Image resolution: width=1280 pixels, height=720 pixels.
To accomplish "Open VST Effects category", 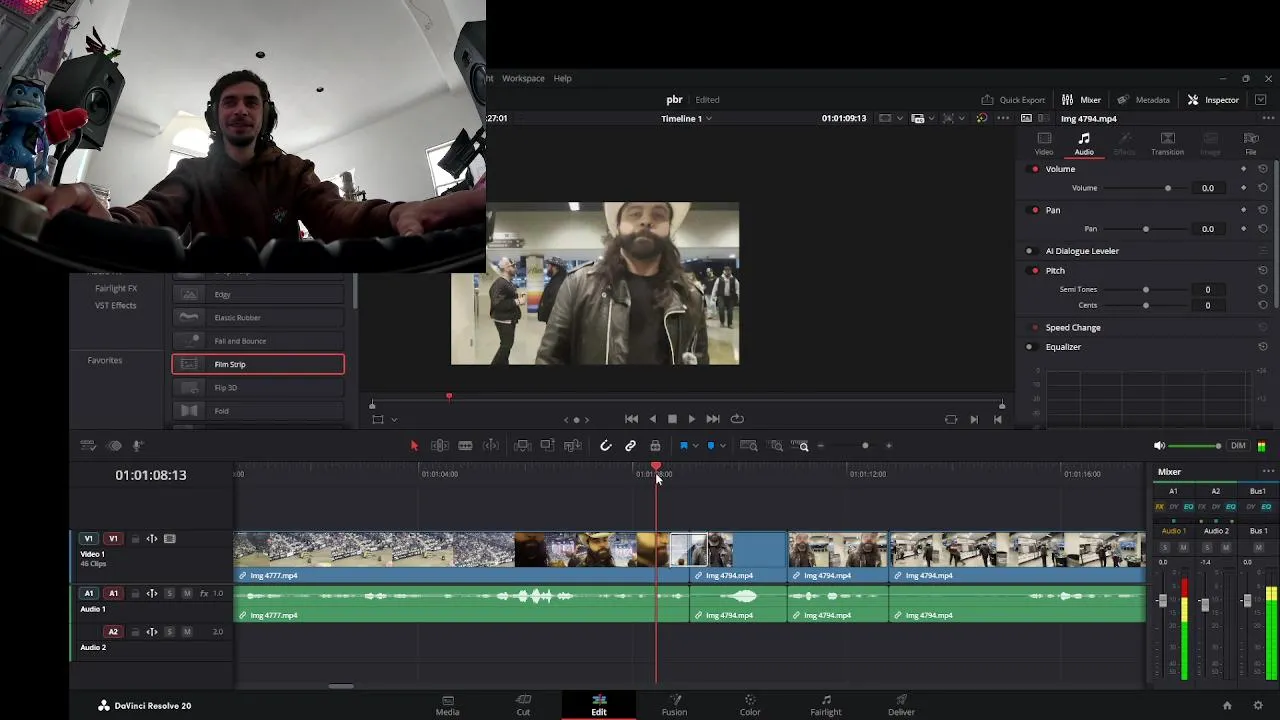I will pos(116,305).
